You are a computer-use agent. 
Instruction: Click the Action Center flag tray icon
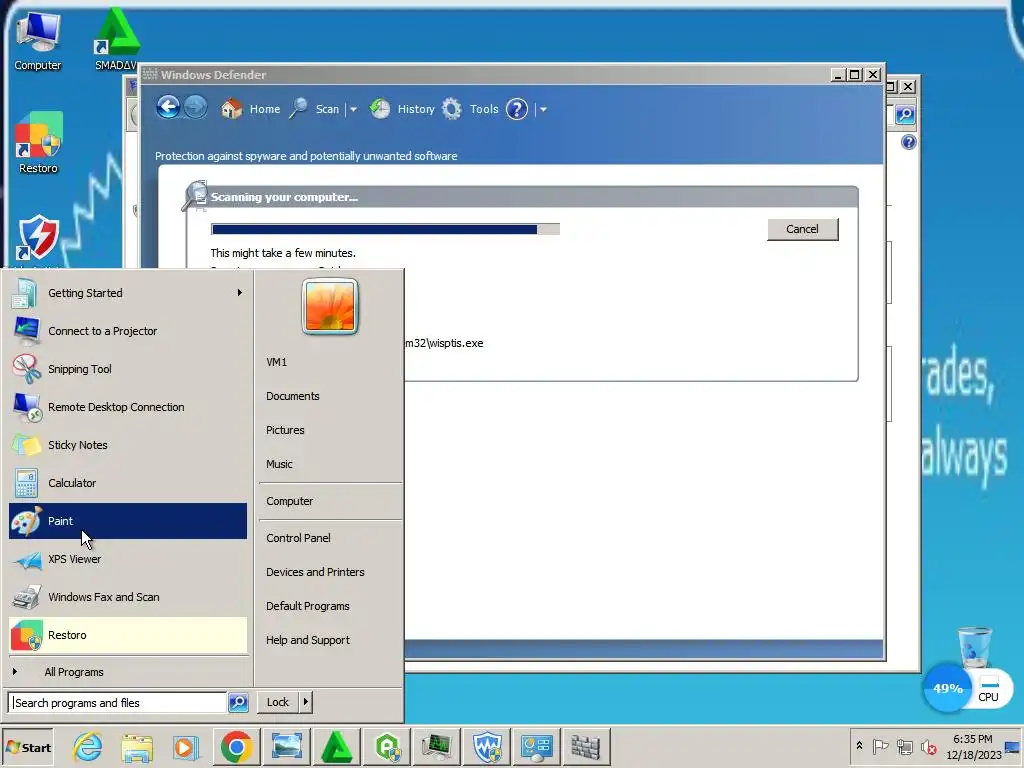(880, 746)
